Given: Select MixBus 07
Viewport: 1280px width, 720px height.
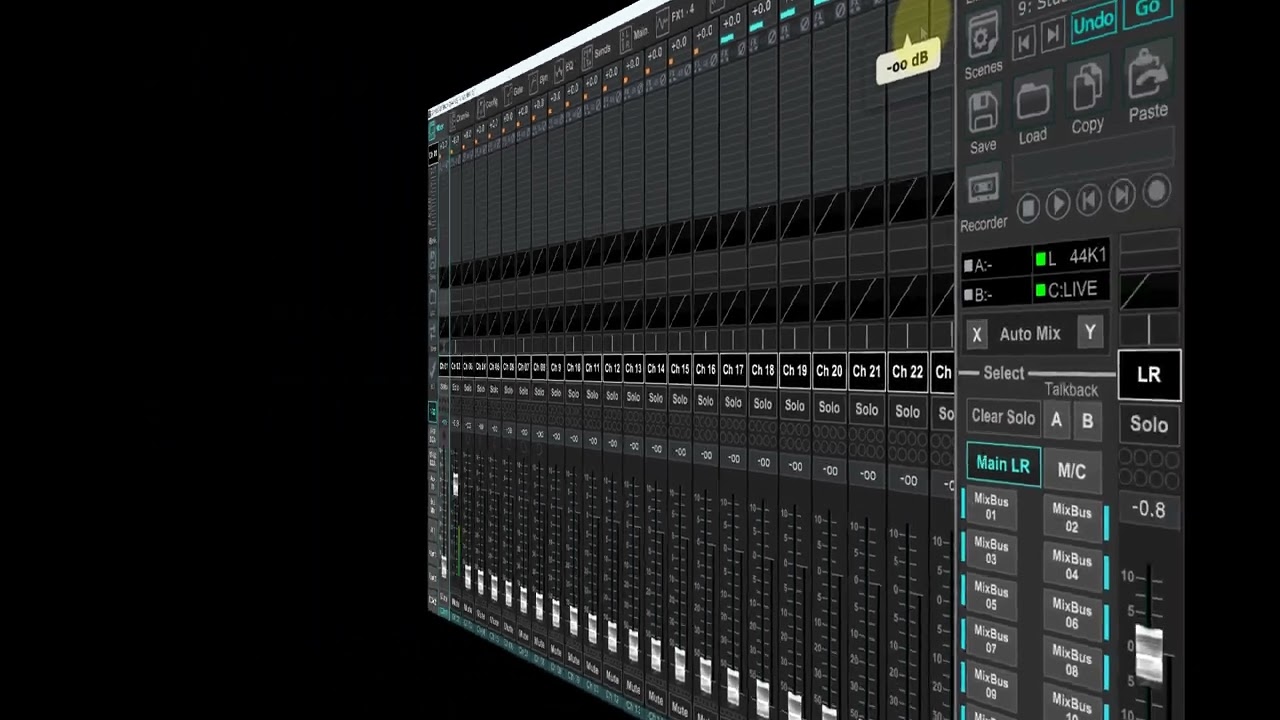Looking at the screenshot, I should pos(991,641).
